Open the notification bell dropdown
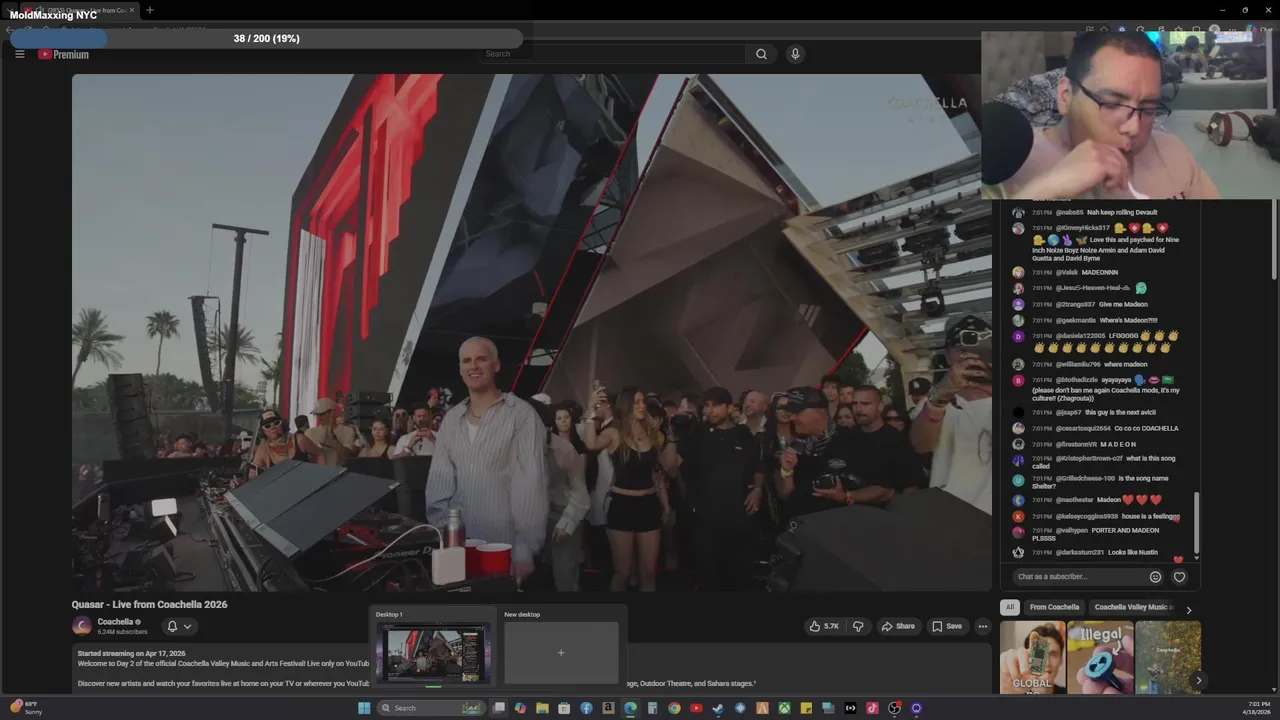This screenshot has height=720, width=1280. coord(179,626)
